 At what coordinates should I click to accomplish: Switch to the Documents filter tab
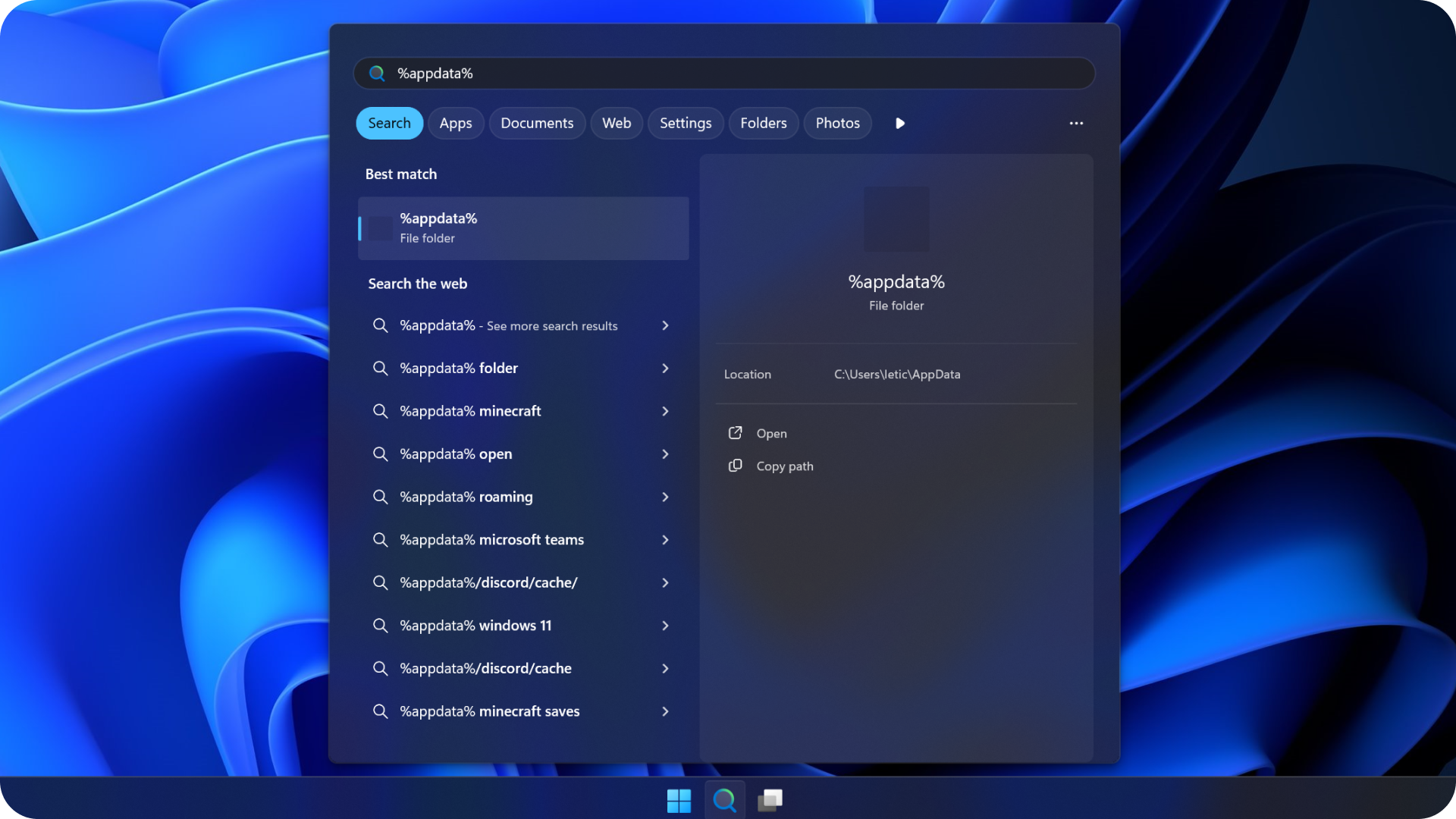pos(537,123)
